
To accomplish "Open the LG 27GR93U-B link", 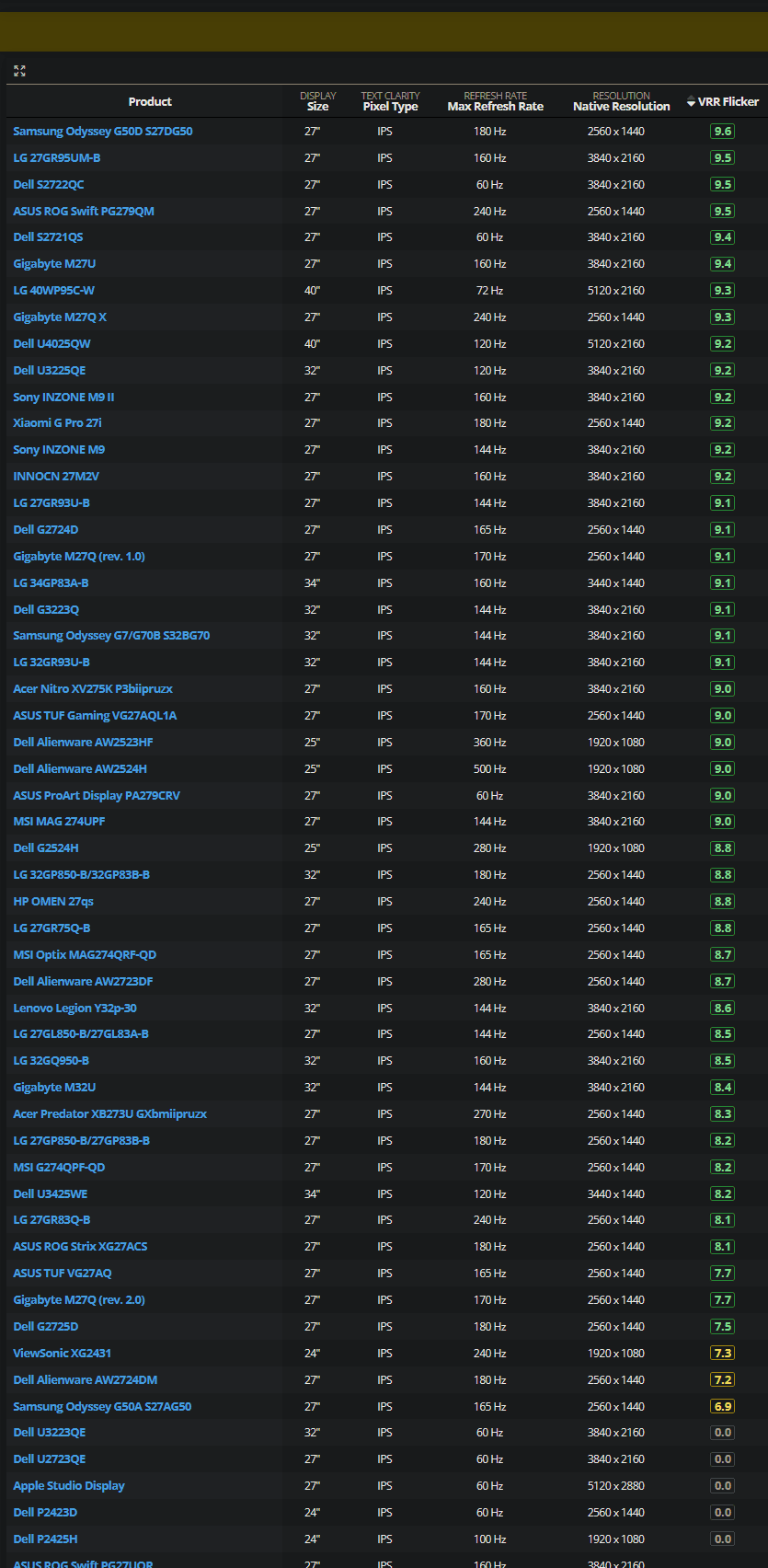I will [52, 503].
